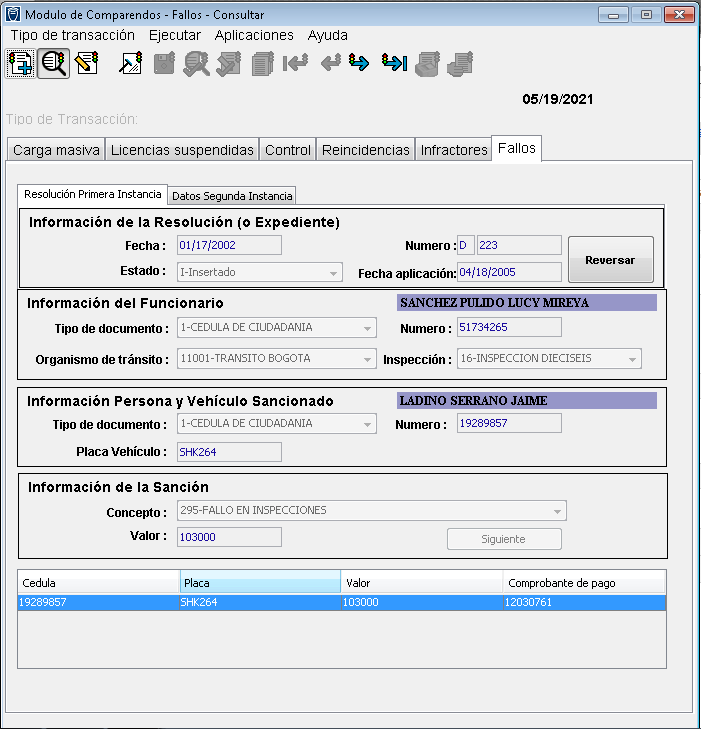
Task: Select the Consultar magnifier toolbar icon
Action: (x=53, y=64)
